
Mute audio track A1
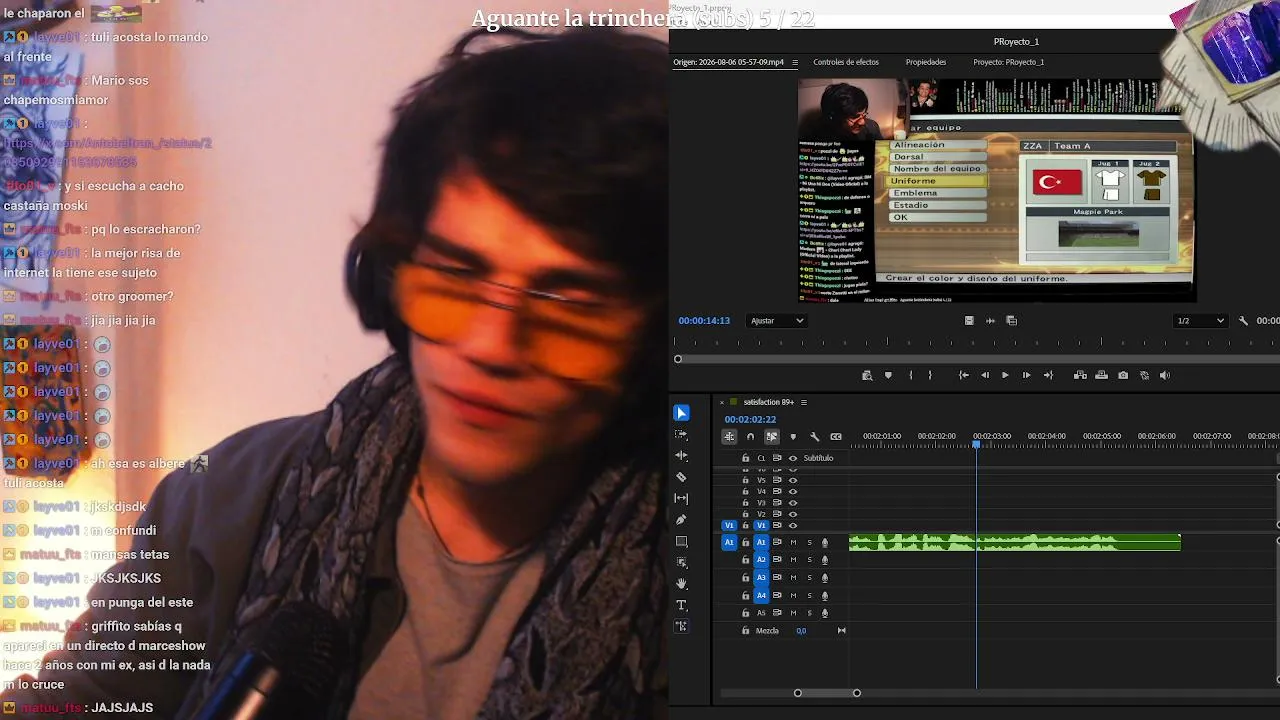coord(793,543)
